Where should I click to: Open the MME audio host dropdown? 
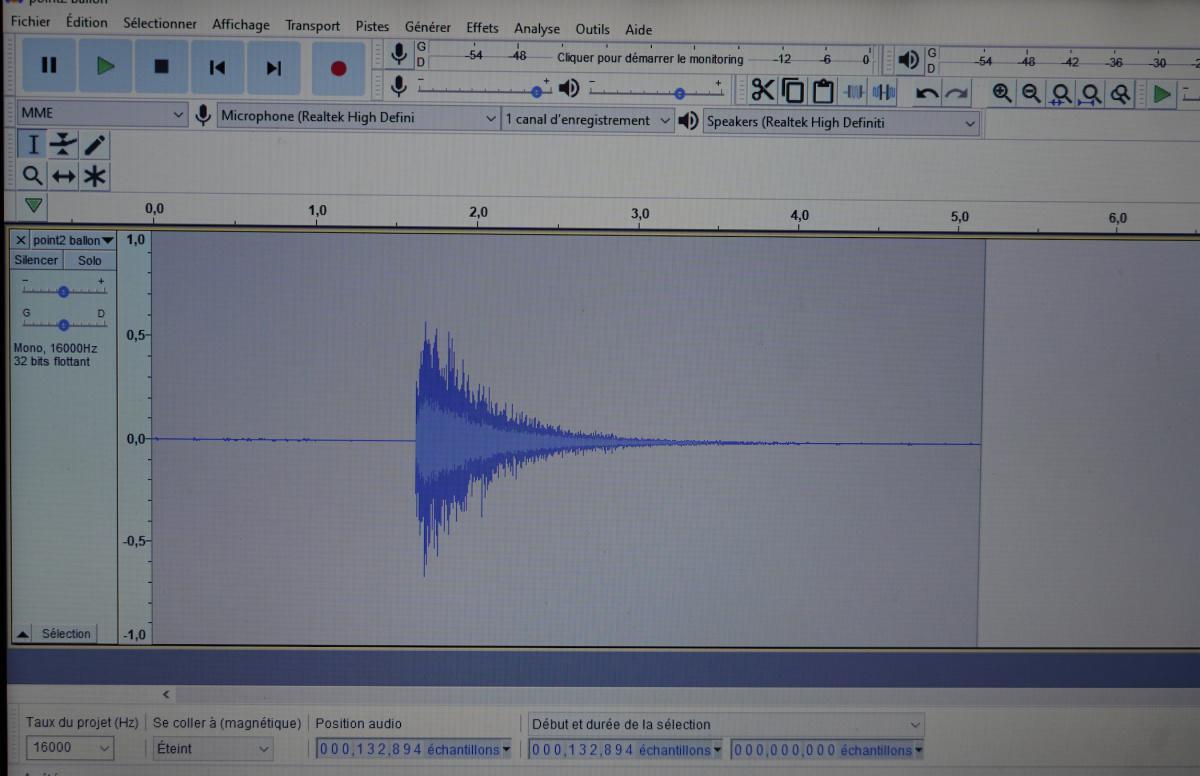(102, 114)
